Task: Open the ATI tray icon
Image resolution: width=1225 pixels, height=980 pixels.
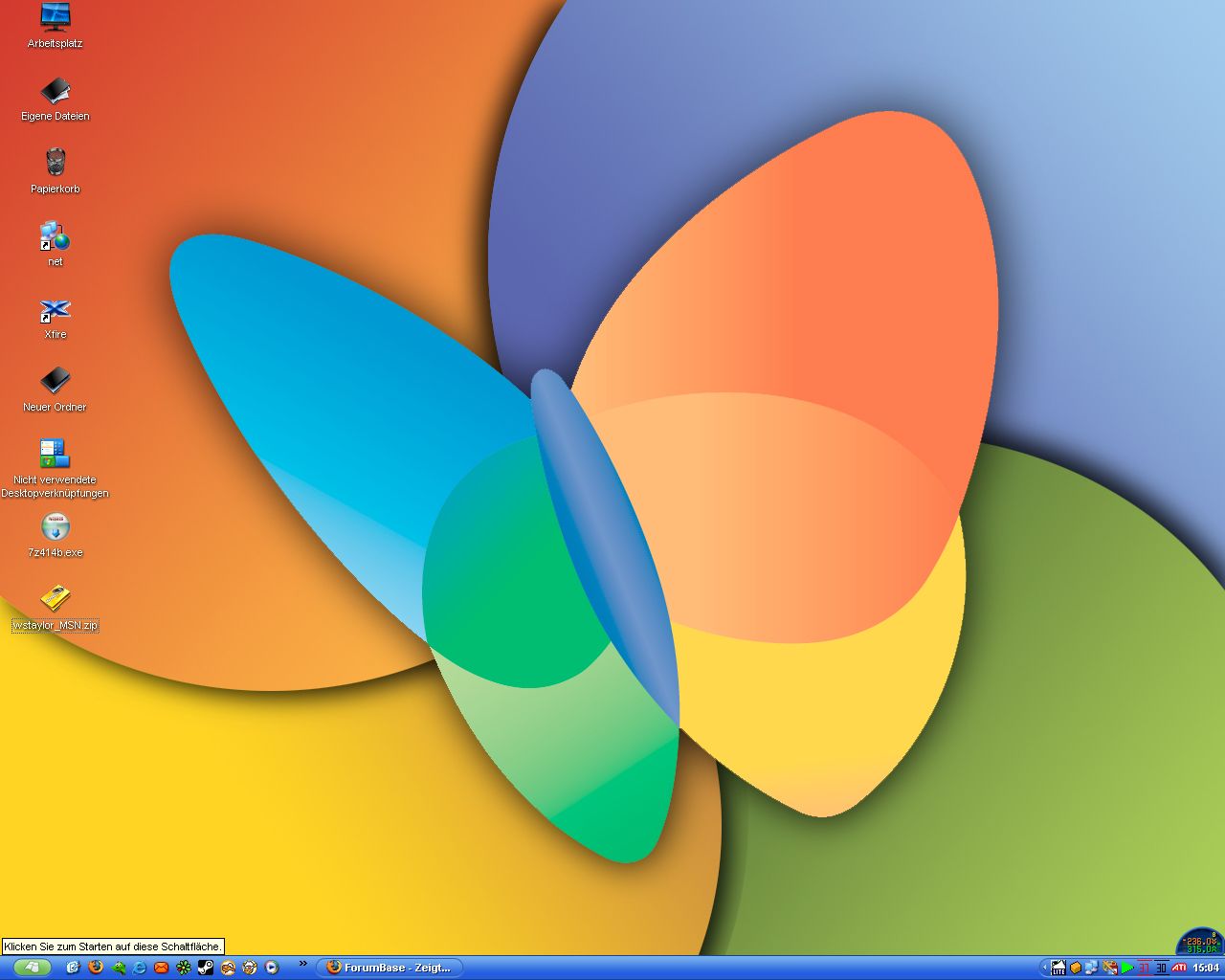Action: (x=1179, y=968)
